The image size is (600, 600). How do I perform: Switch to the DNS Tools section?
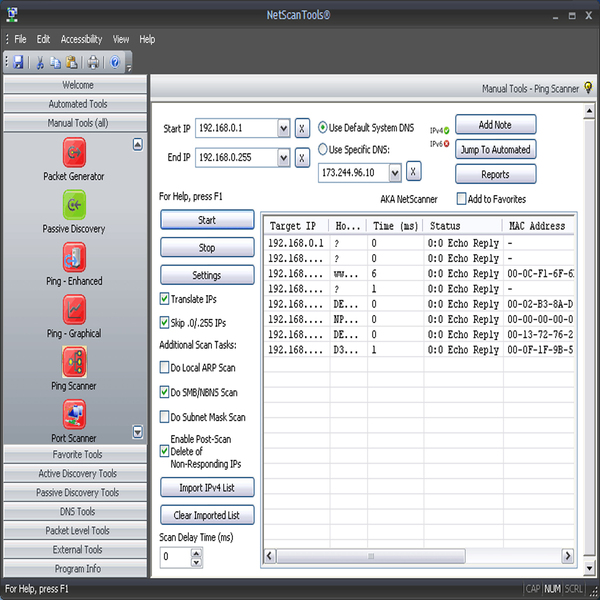73,511
